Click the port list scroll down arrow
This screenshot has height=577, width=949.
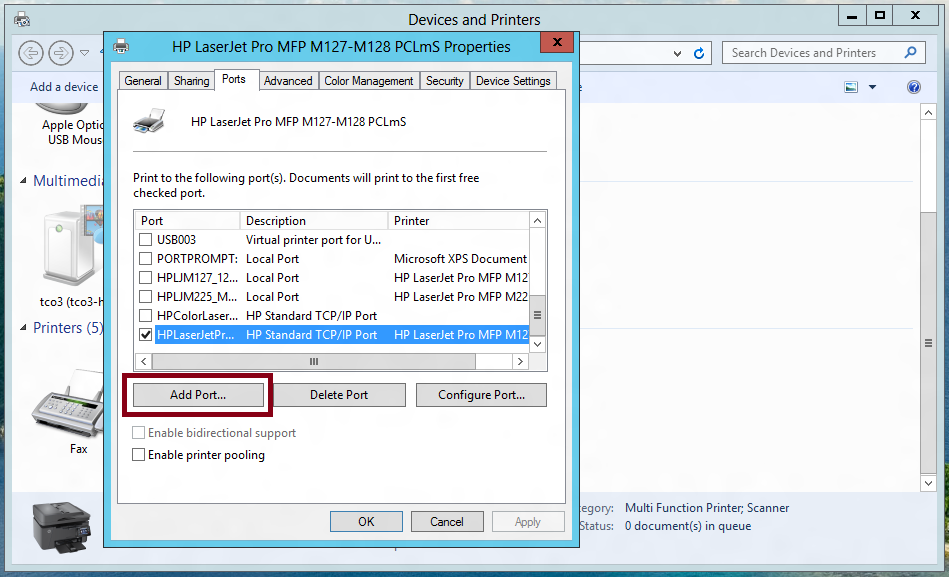(537, 345)
